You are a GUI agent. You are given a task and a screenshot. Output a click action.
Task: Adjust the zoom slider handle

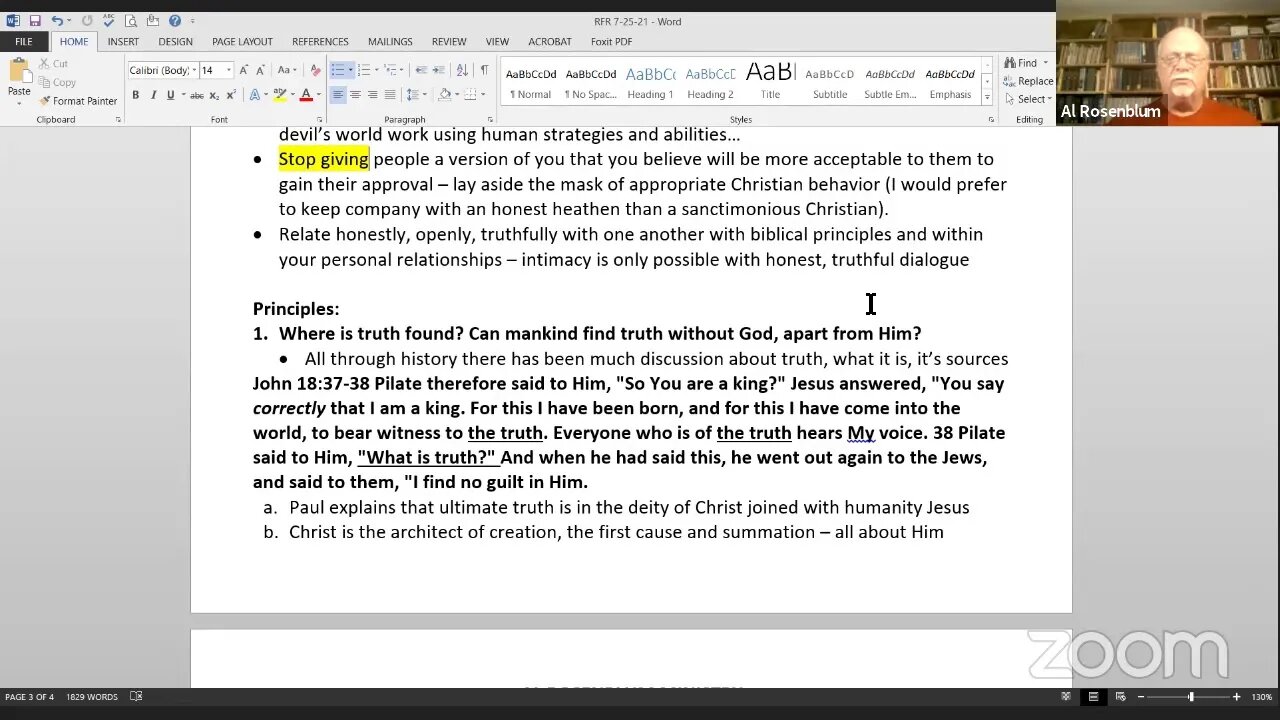[1190, 697]
